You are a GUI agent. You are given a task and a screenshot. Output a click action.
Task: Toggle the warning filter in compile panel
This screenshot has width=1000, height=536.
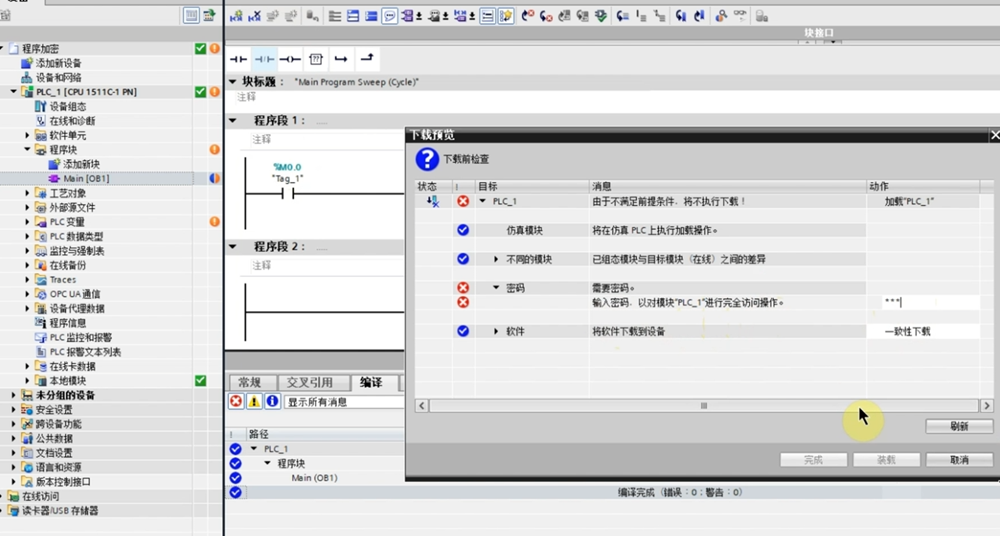pos(254,401)
